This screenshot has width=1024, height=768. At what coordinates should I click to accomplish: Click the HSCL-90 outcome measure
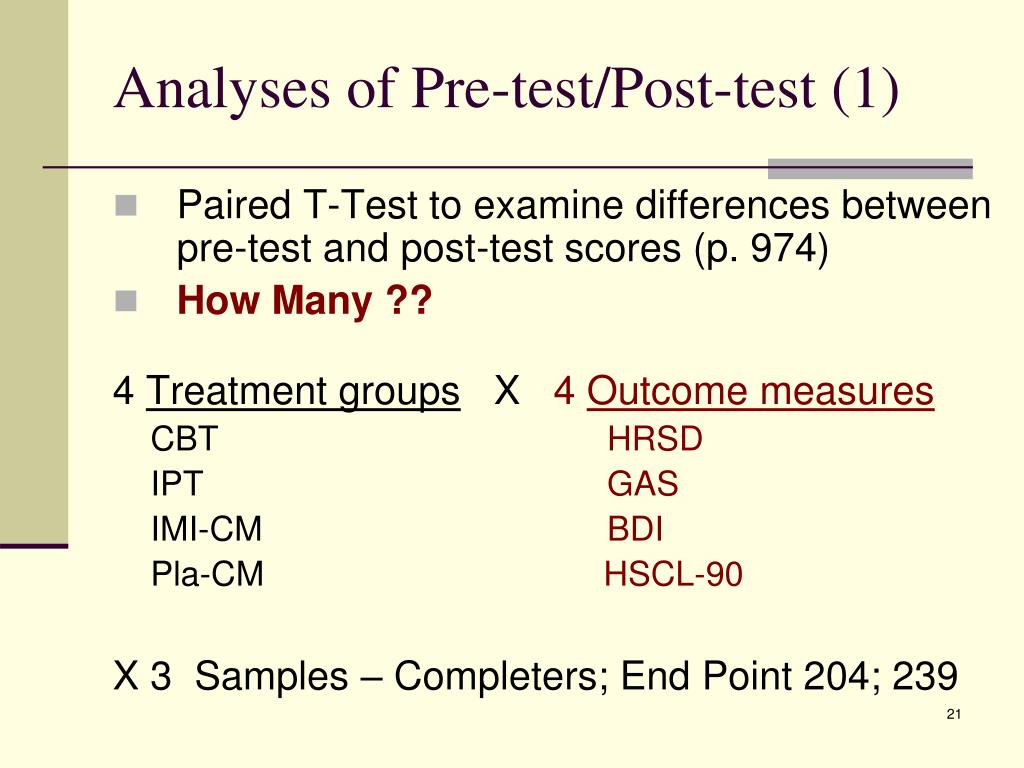pos(673,574)
